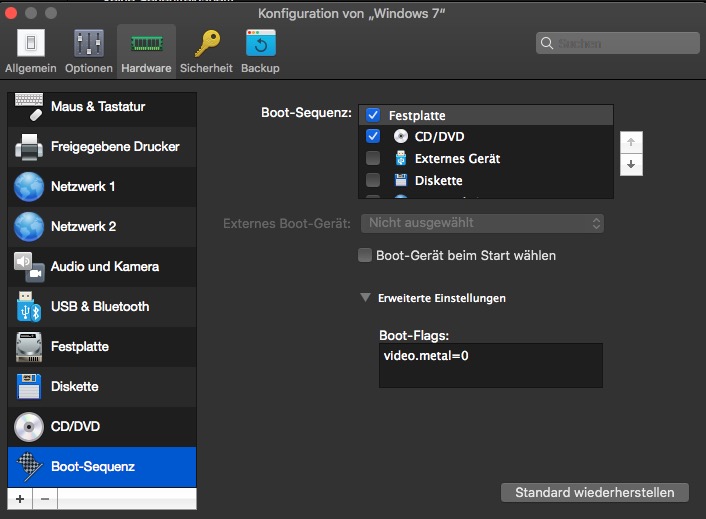Click the Externes Gerät USB icon in boot list
Viewport: 706px width, 519px height.
[401, 158]
